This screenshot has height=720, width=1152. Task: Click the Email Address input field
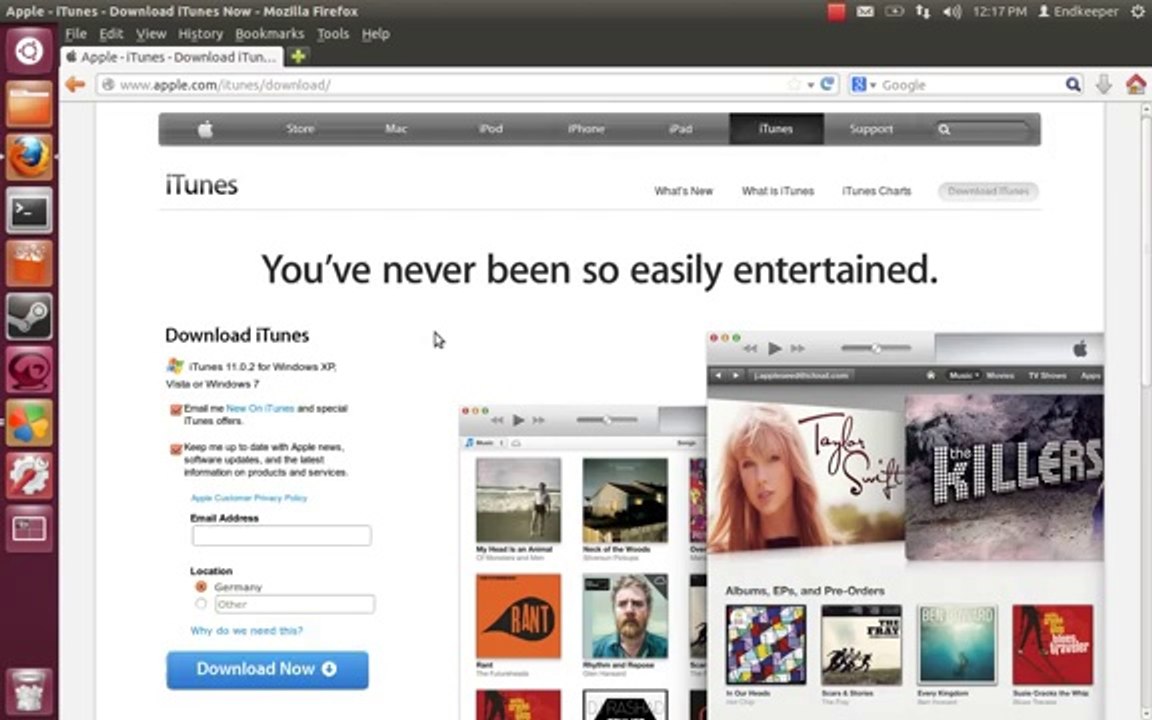coord(281,536)
